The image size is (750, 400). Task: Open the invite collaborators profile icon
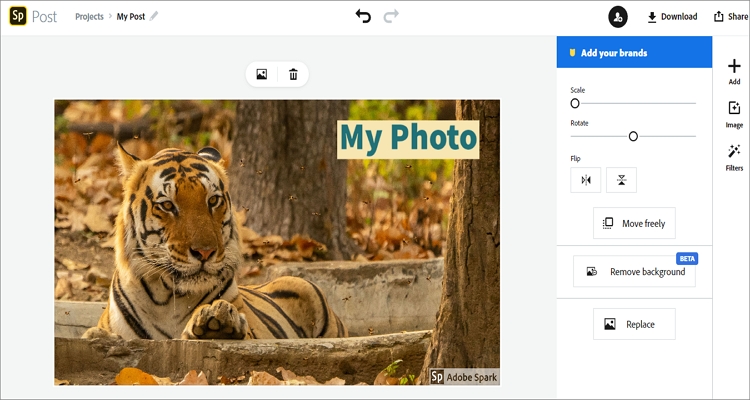coord(618,17)
